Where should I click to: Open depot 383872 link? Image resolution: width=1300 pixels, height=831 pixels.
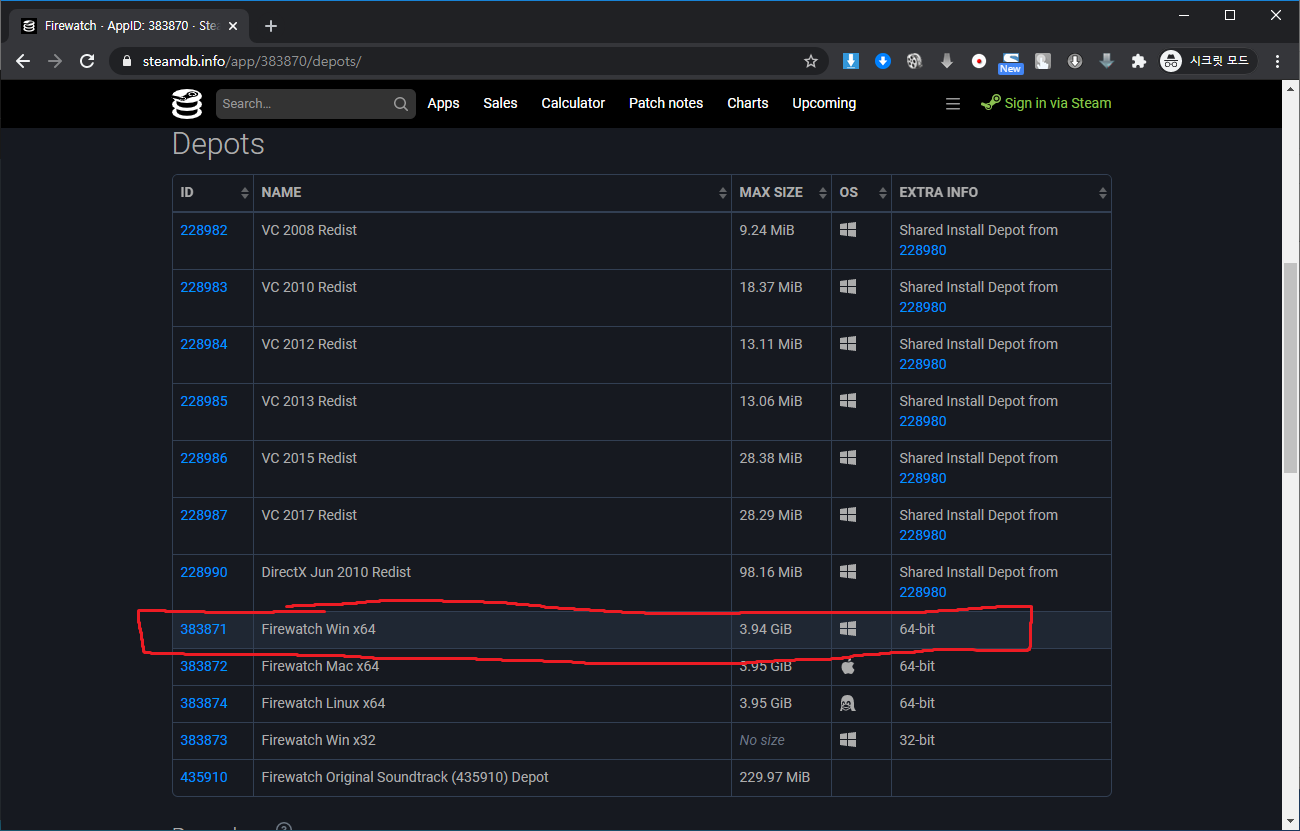[204, 666]
